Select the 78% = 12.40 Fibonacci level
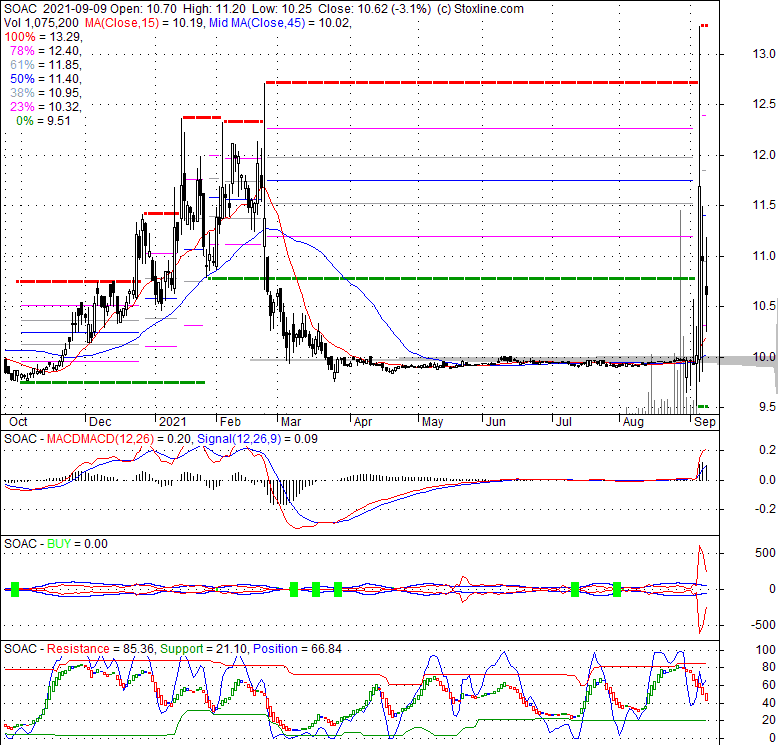 pyautogui.click(x=45, y=51)
